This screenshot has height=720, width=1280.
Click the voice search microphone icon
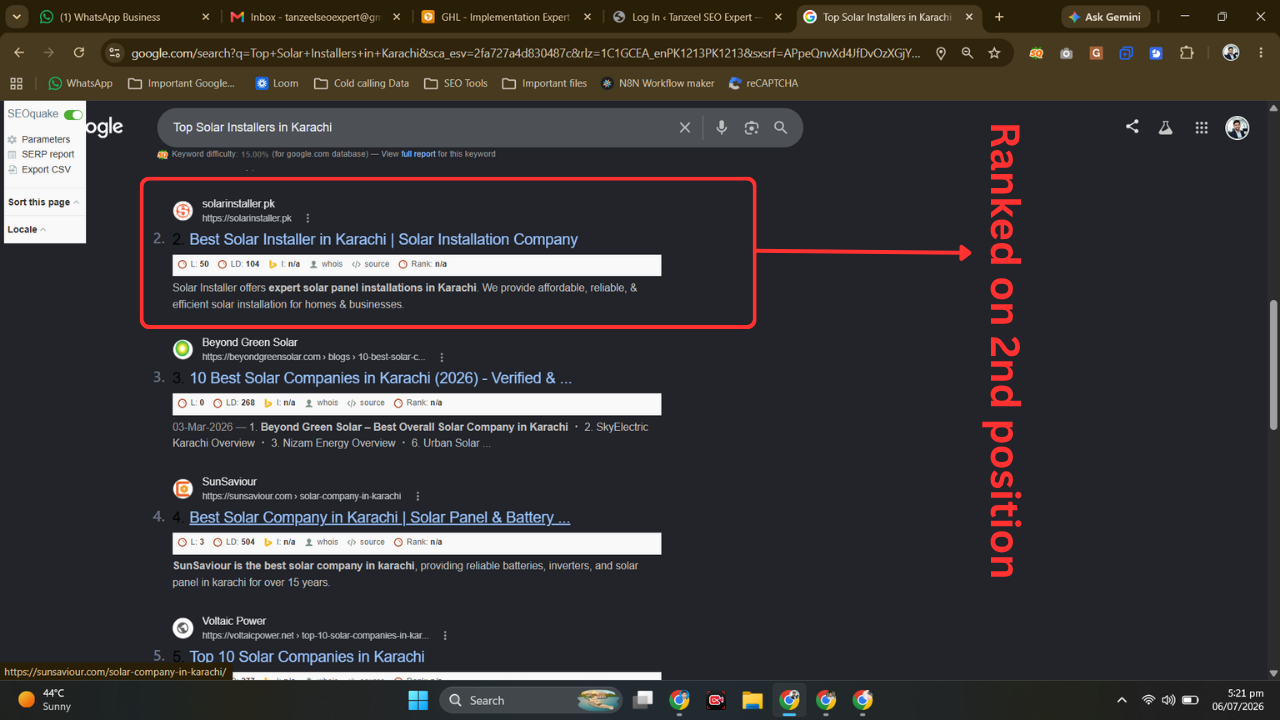[721, 128]
